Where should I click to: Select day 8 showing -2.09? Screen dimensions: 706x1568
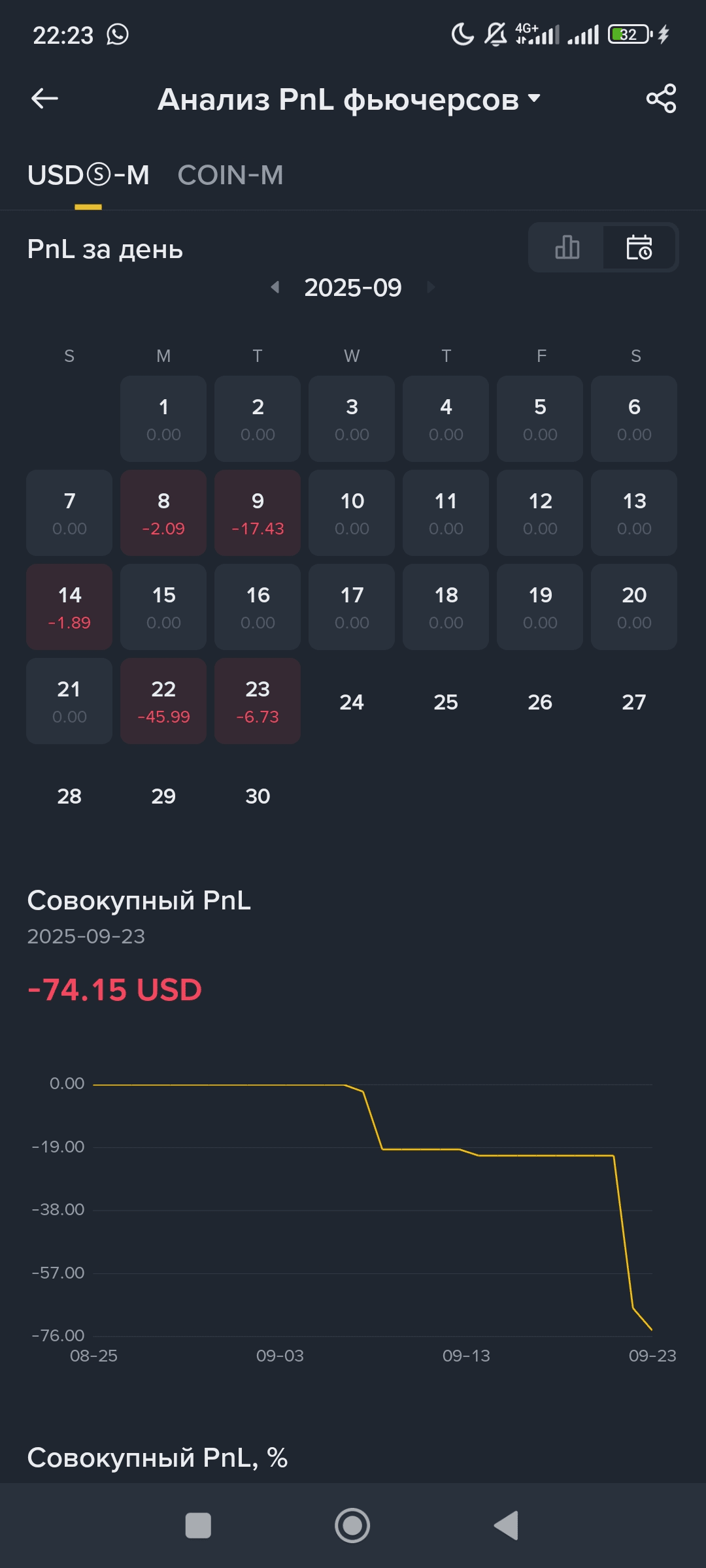tap(163, 513)
